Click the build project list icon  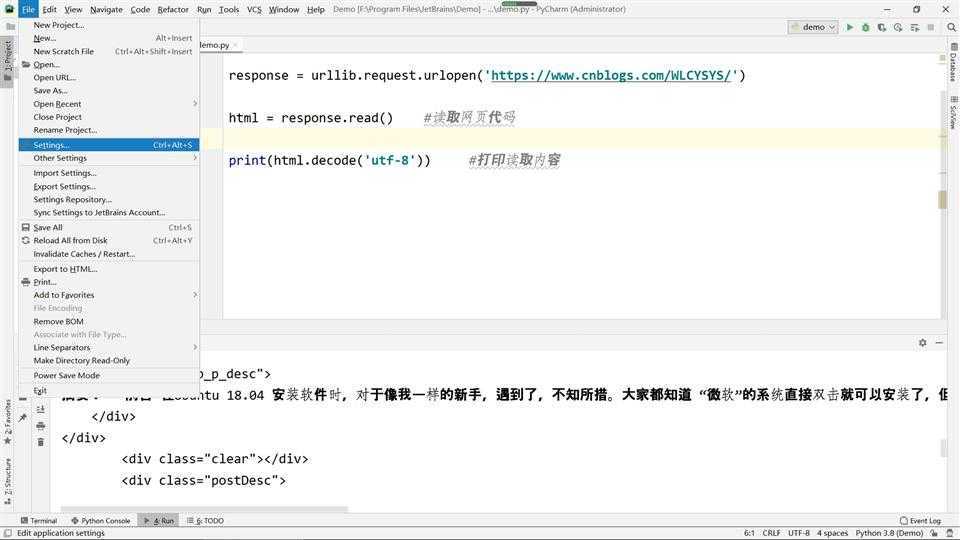coord(915,27)
